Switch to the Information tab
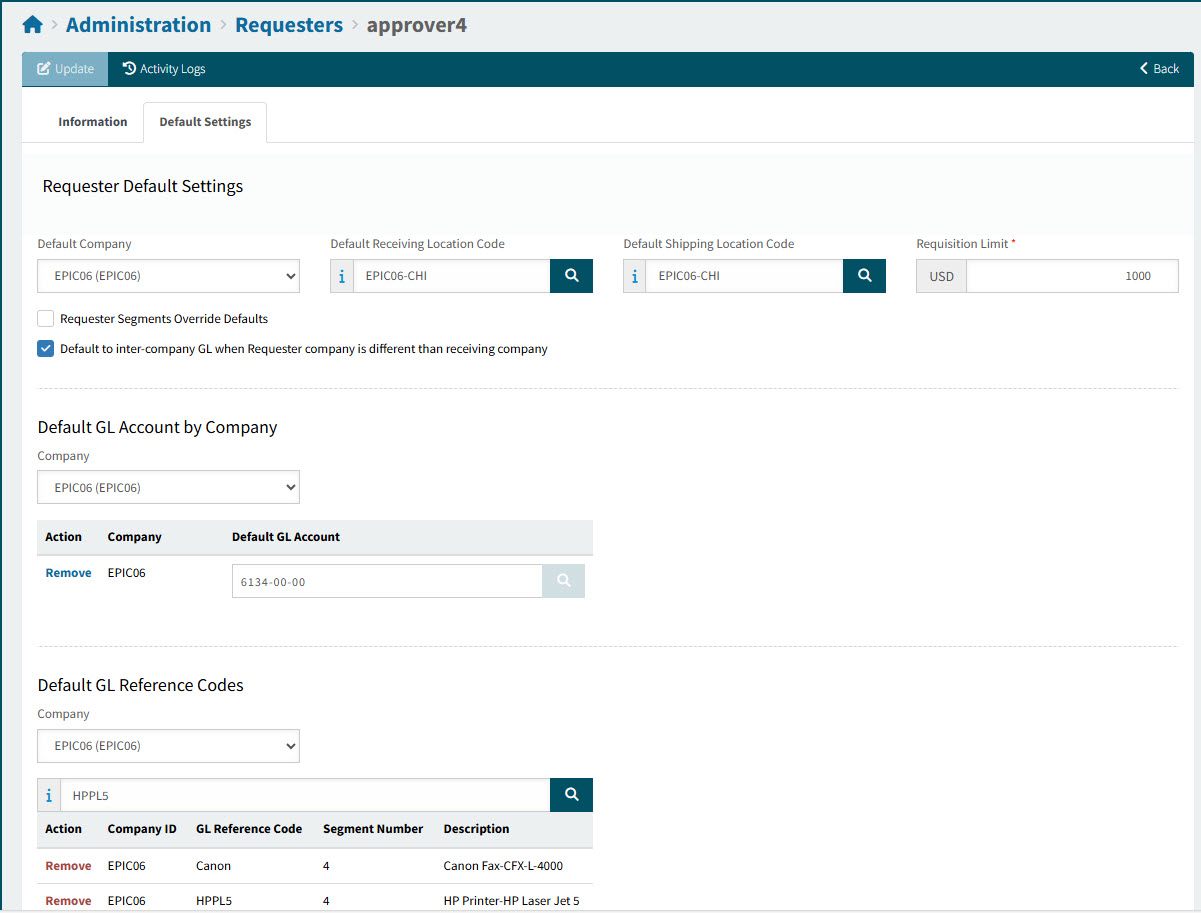 click(x=92, y=122)
